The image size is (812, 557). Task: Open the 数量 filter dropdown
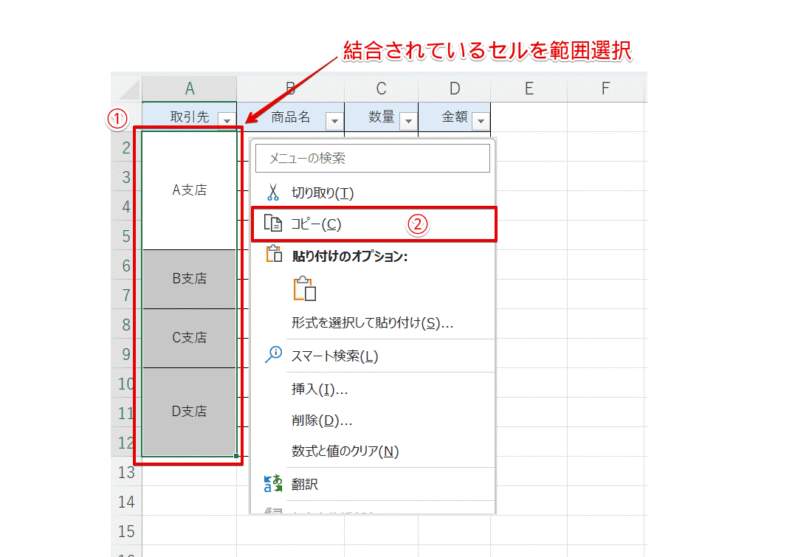409,121
